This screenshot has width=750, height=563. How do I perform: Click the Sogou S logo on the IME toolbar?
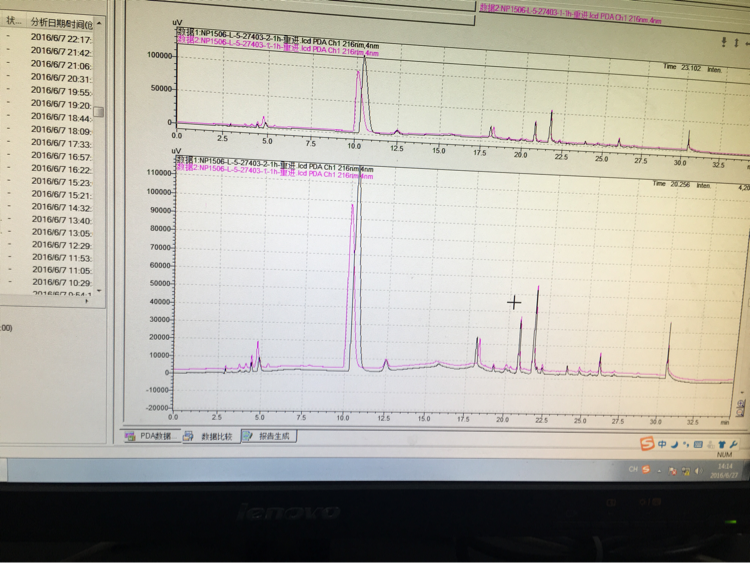pyautogui.click(x=647, y=443)
